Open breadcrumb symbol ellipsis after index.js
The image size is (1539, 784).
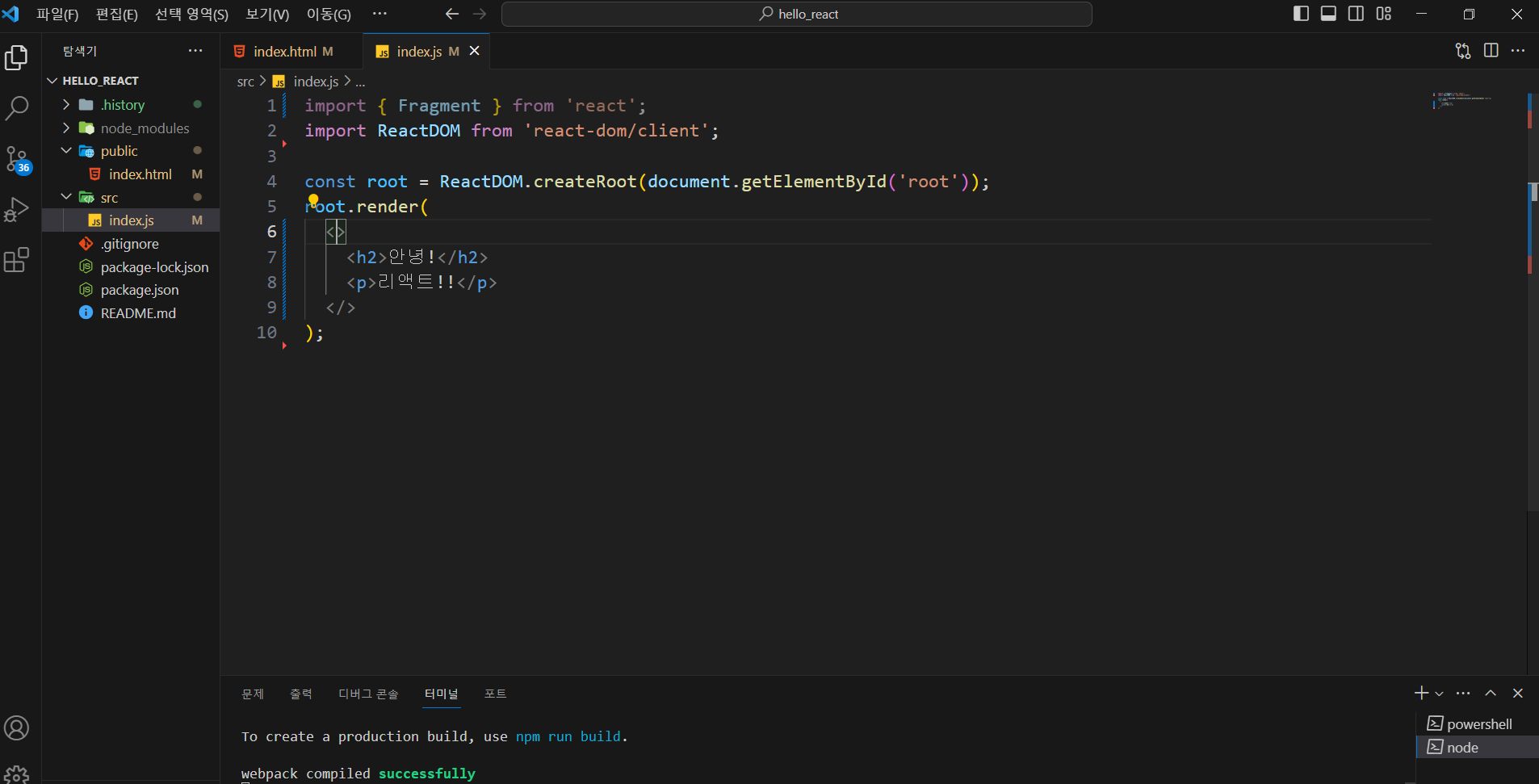(360, 82)
